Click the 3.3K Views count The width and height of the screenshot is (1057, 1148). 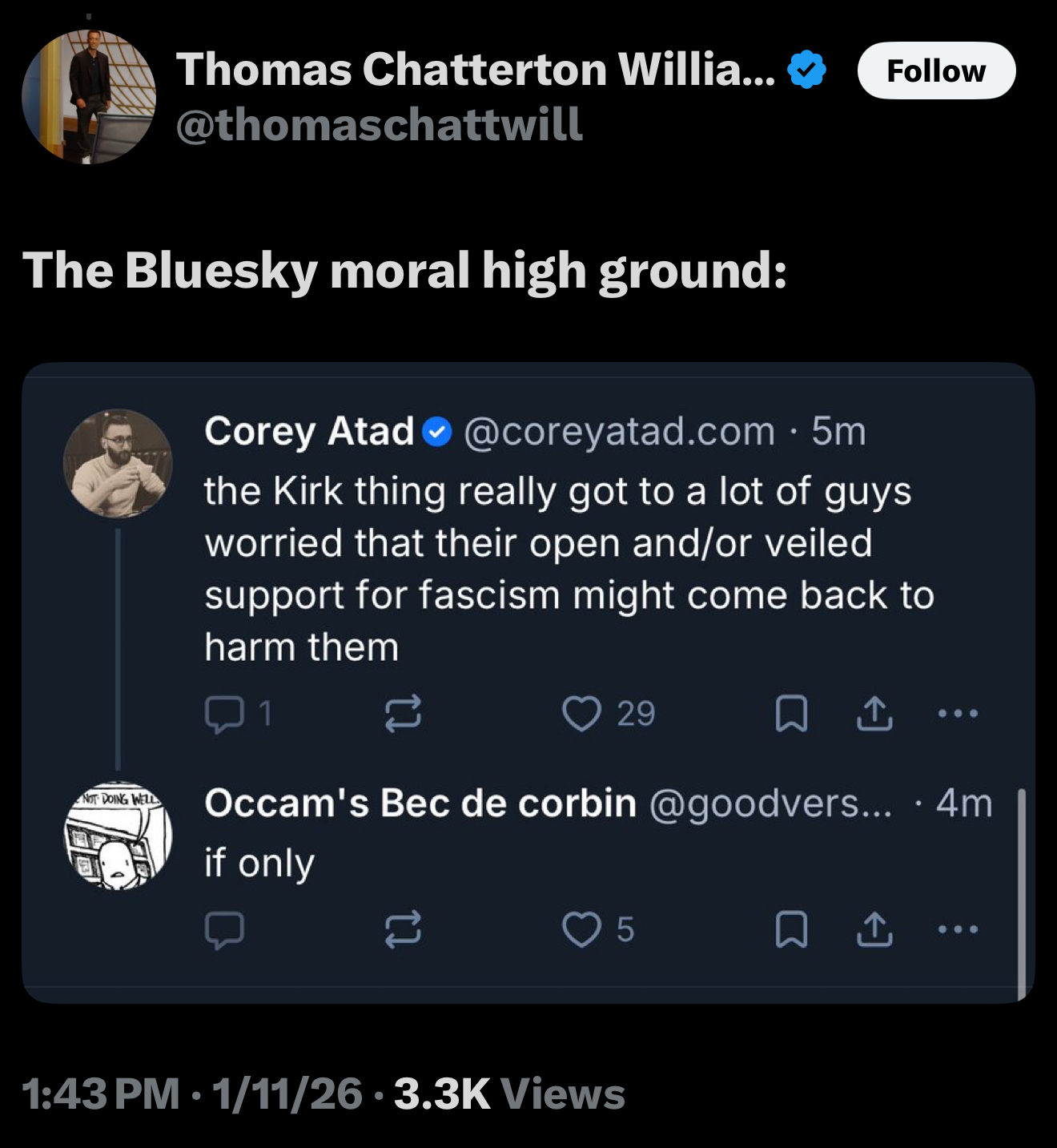(x=509, y=1094)
